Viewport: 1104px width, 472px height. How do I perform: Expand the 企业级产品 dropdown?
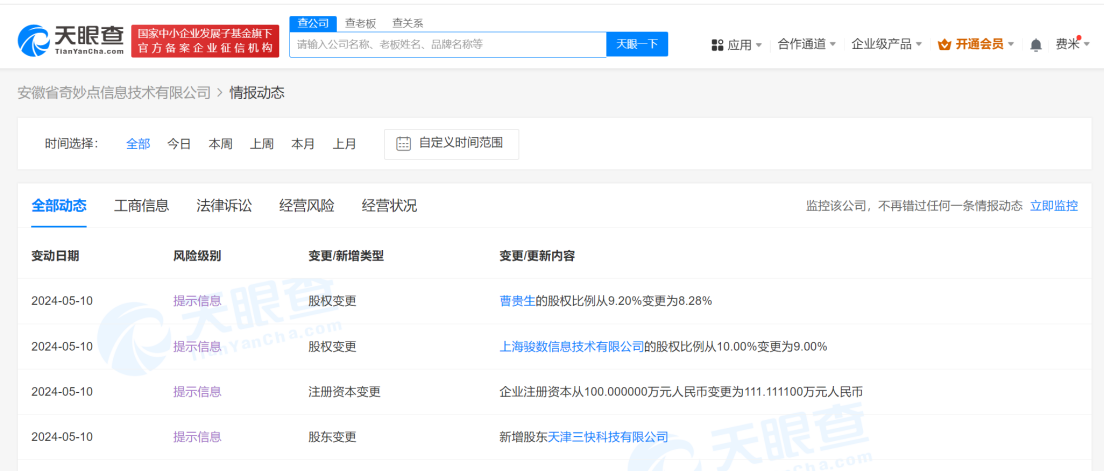887,44
